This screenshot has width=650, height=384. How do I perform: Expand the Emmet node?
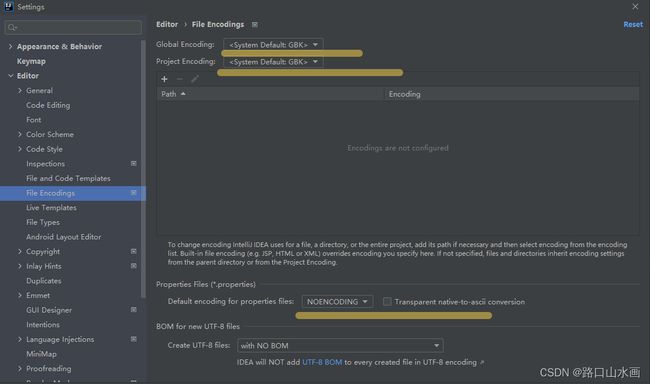click(19, 295)
